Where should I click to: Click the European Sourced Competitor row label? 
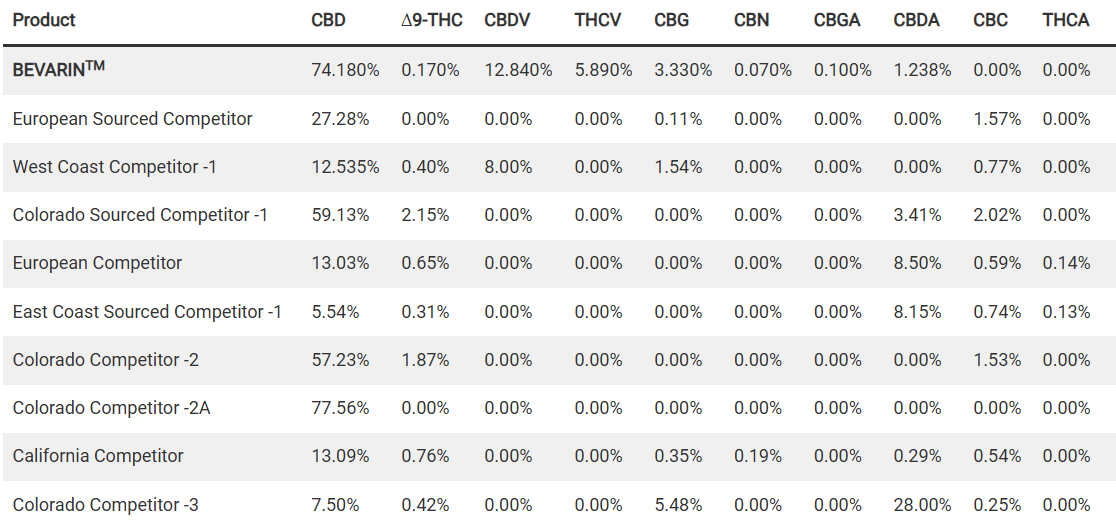coord(132,119)
